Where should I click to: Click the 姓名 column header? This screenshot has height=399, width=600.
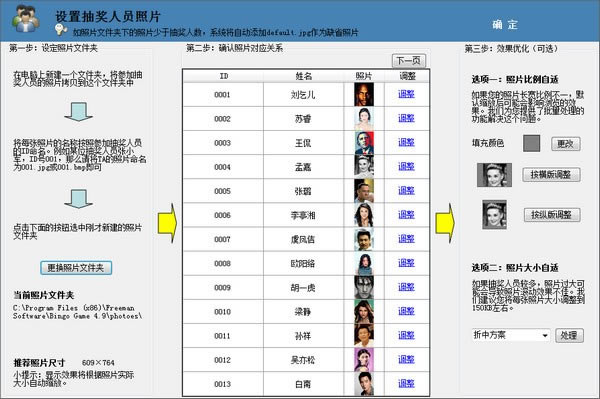[303, 76]
